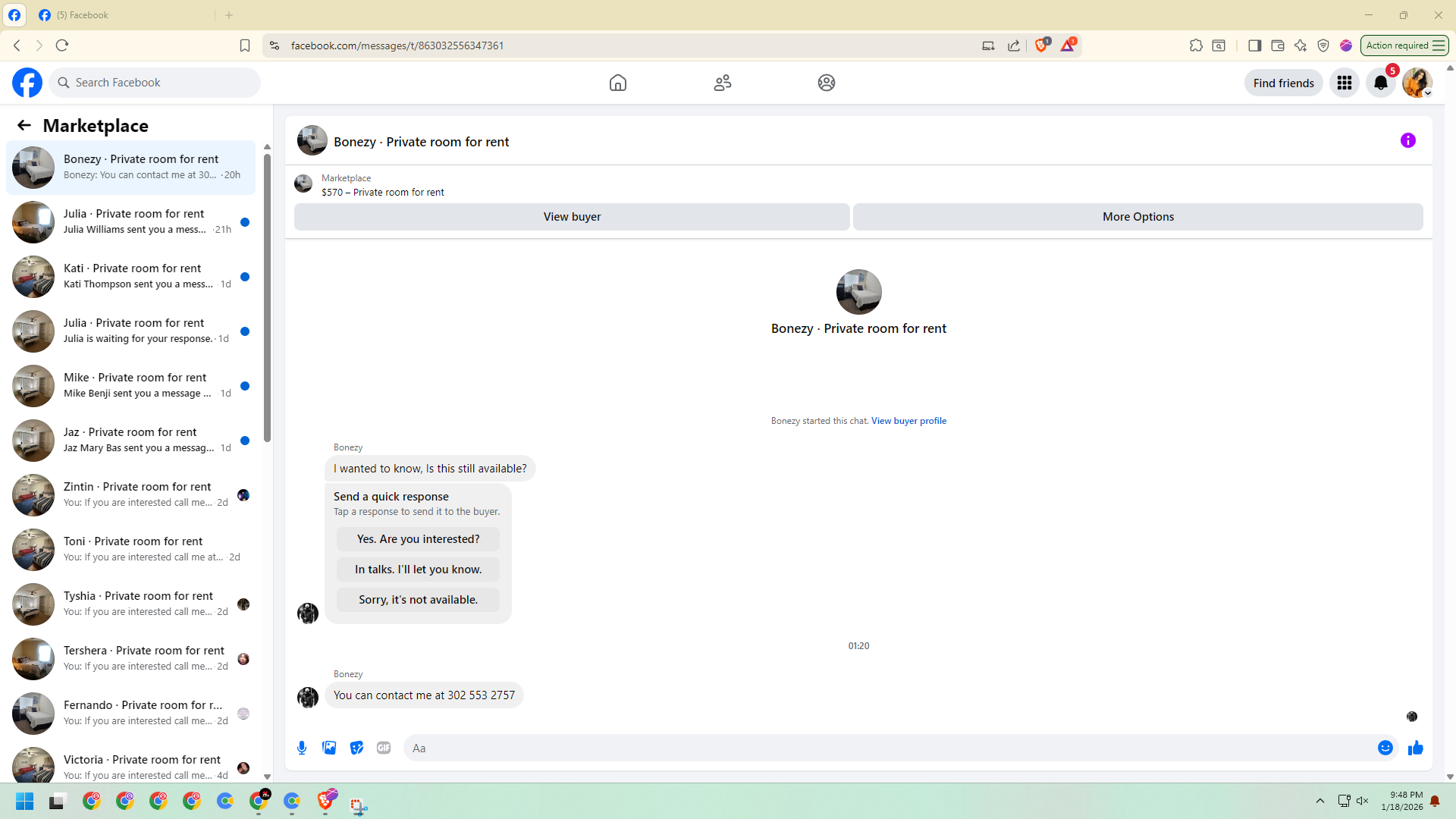Open the account profile picture dropdown
1456x819 pixels.
(x=1417, y=83)
